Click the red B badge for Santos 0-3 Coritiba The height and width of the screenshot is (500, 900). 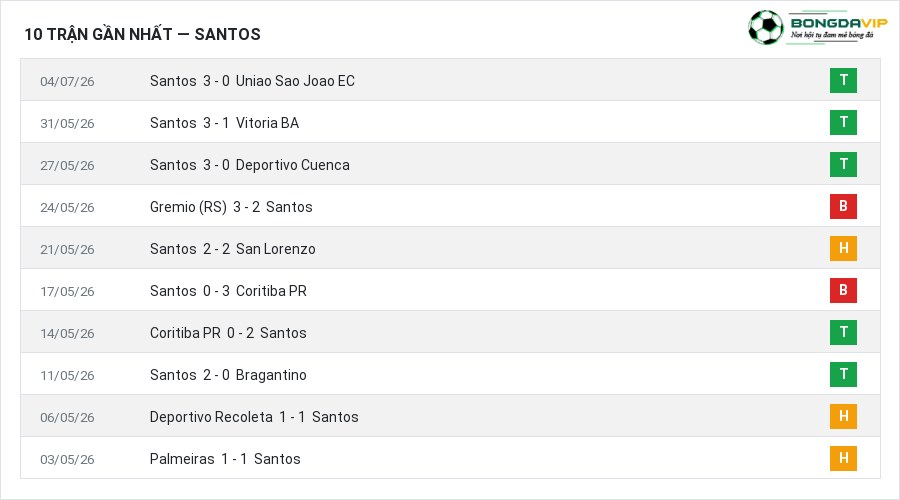[x=843, y=290]
